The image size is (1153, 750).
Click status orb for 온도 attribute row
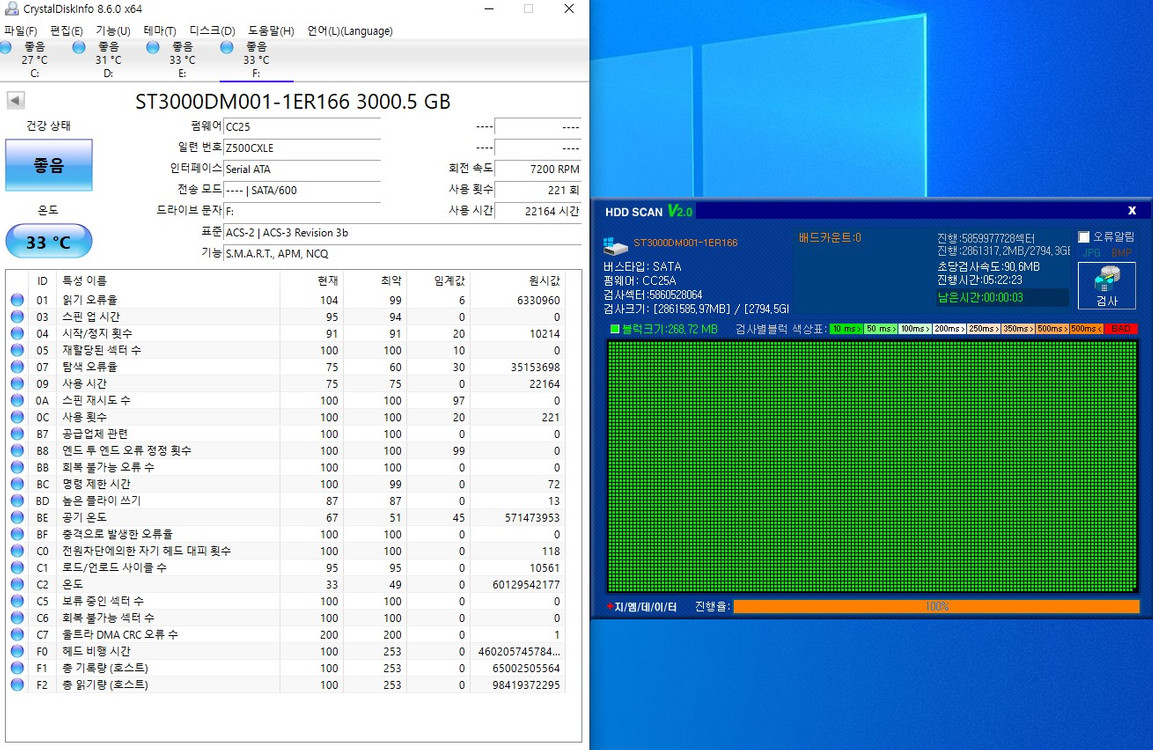[17, 584]
